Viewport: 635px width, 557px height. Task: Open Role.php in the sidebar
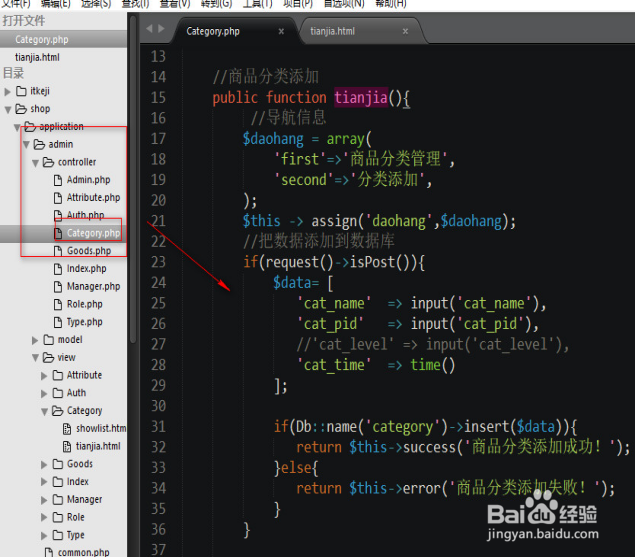[84, 304]
